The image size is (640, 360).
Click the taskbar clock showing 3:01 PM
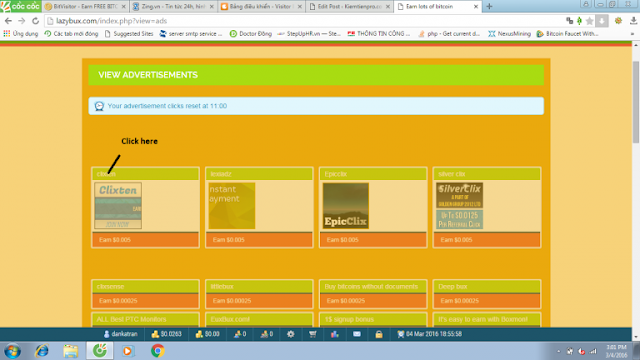[616, 351]
